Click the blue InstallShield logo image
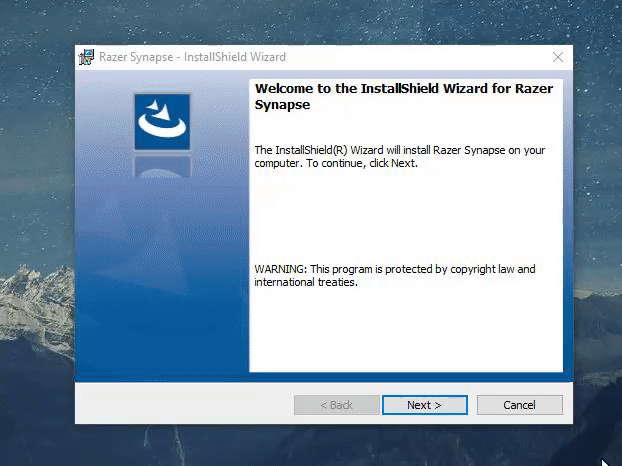 tap(162, 122)
